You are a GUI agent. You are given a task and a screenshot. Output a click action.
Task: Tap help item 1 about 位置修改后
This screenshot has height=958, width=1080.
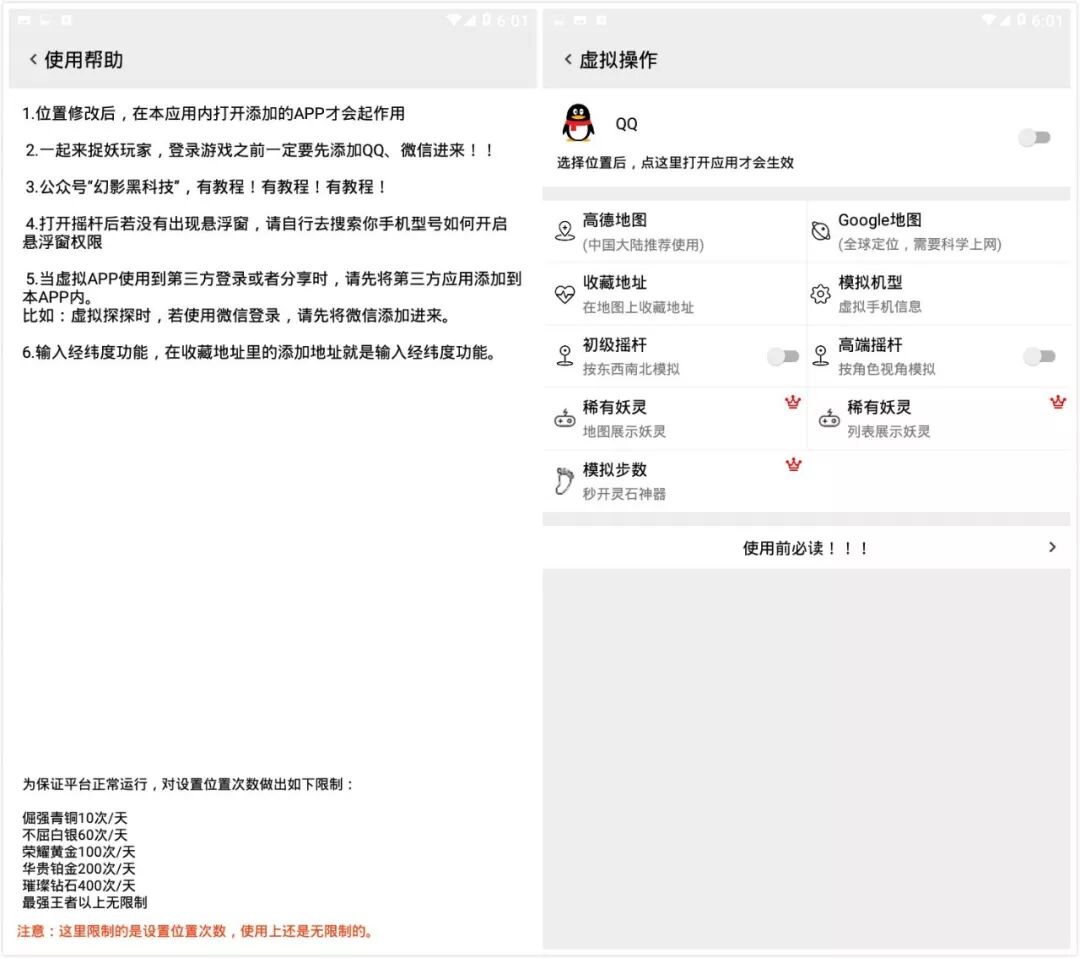coord(214,114)
